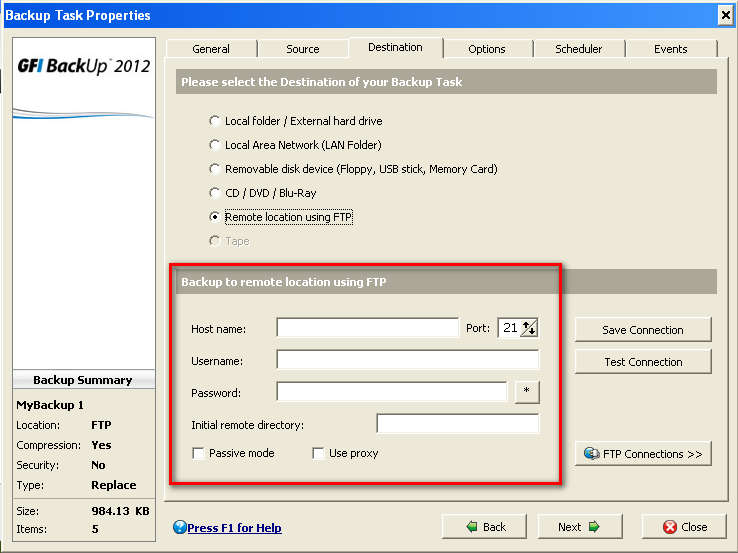
Task: Select Removable disk device option
Action: [x=214, y=169]
